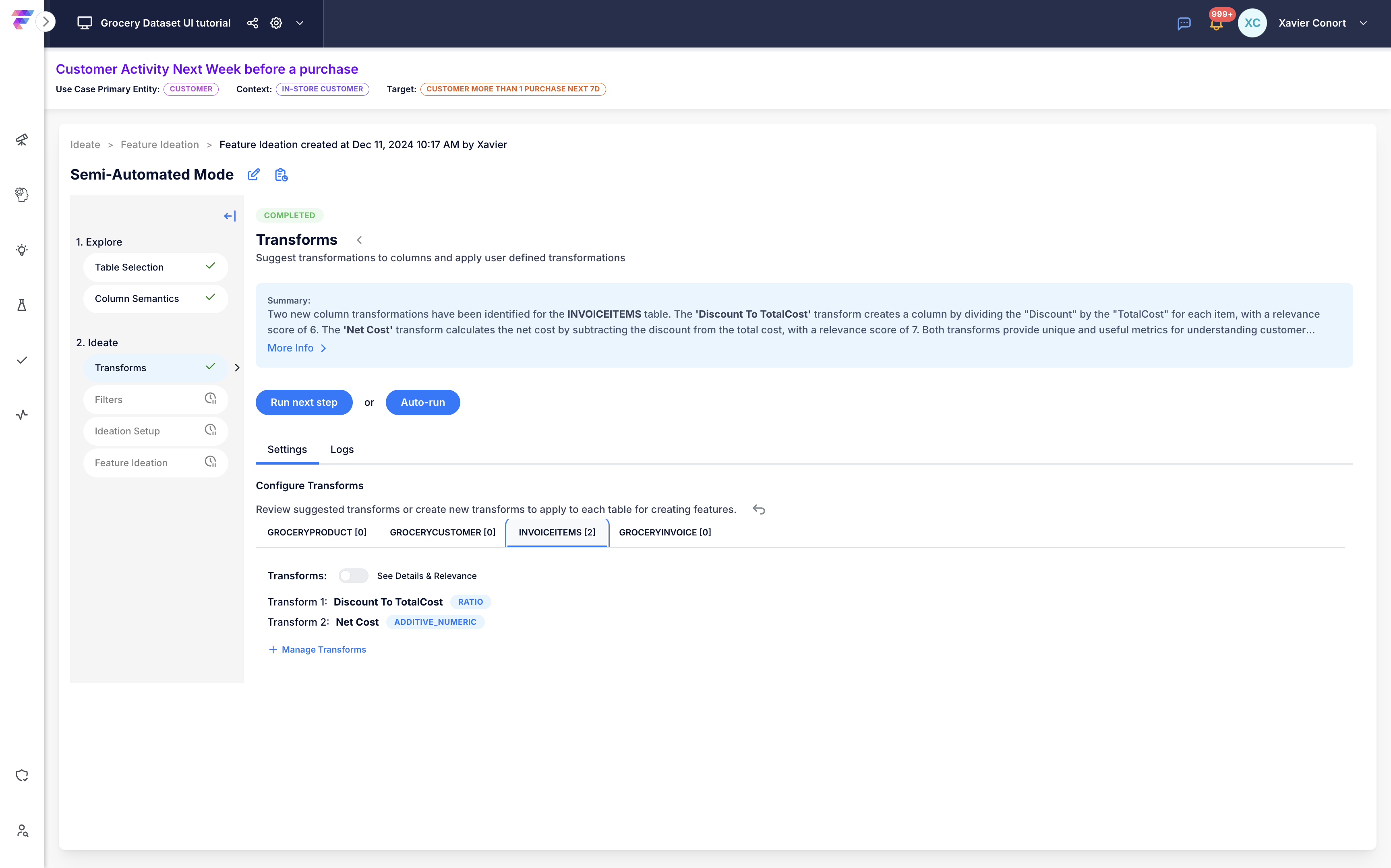
Task: Click the COMPLETED status badge
Action: tap(289, 215)
